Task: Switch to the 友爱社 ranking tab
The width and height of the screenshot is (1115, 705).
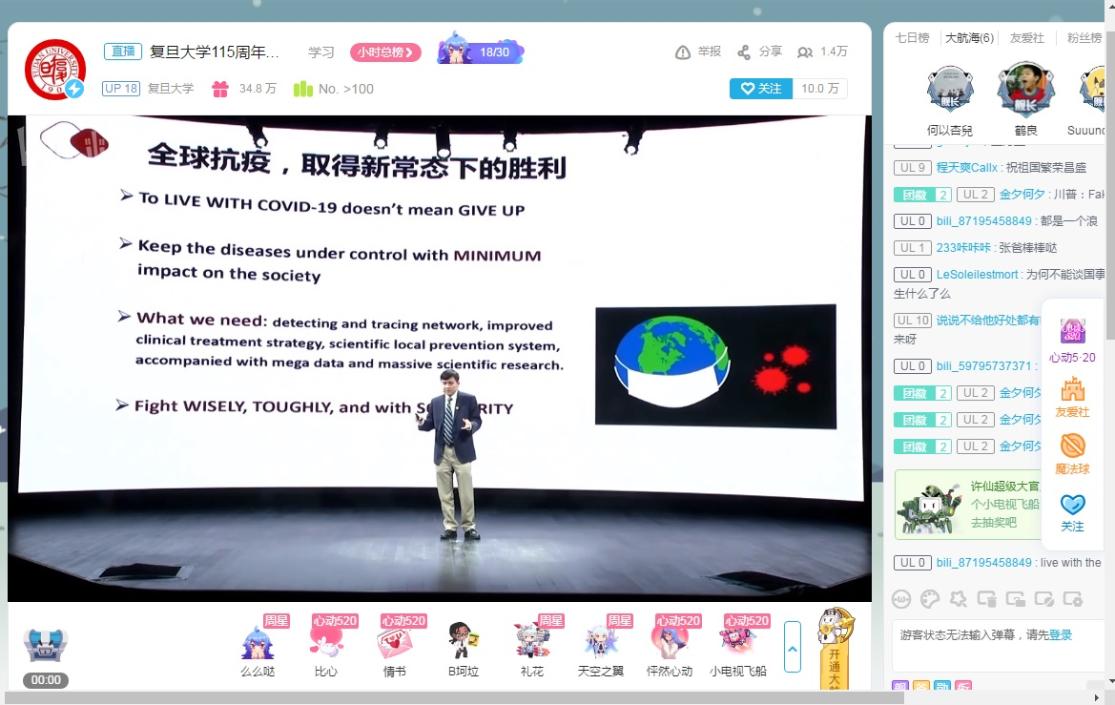Action: click(x=1027, y=38)
